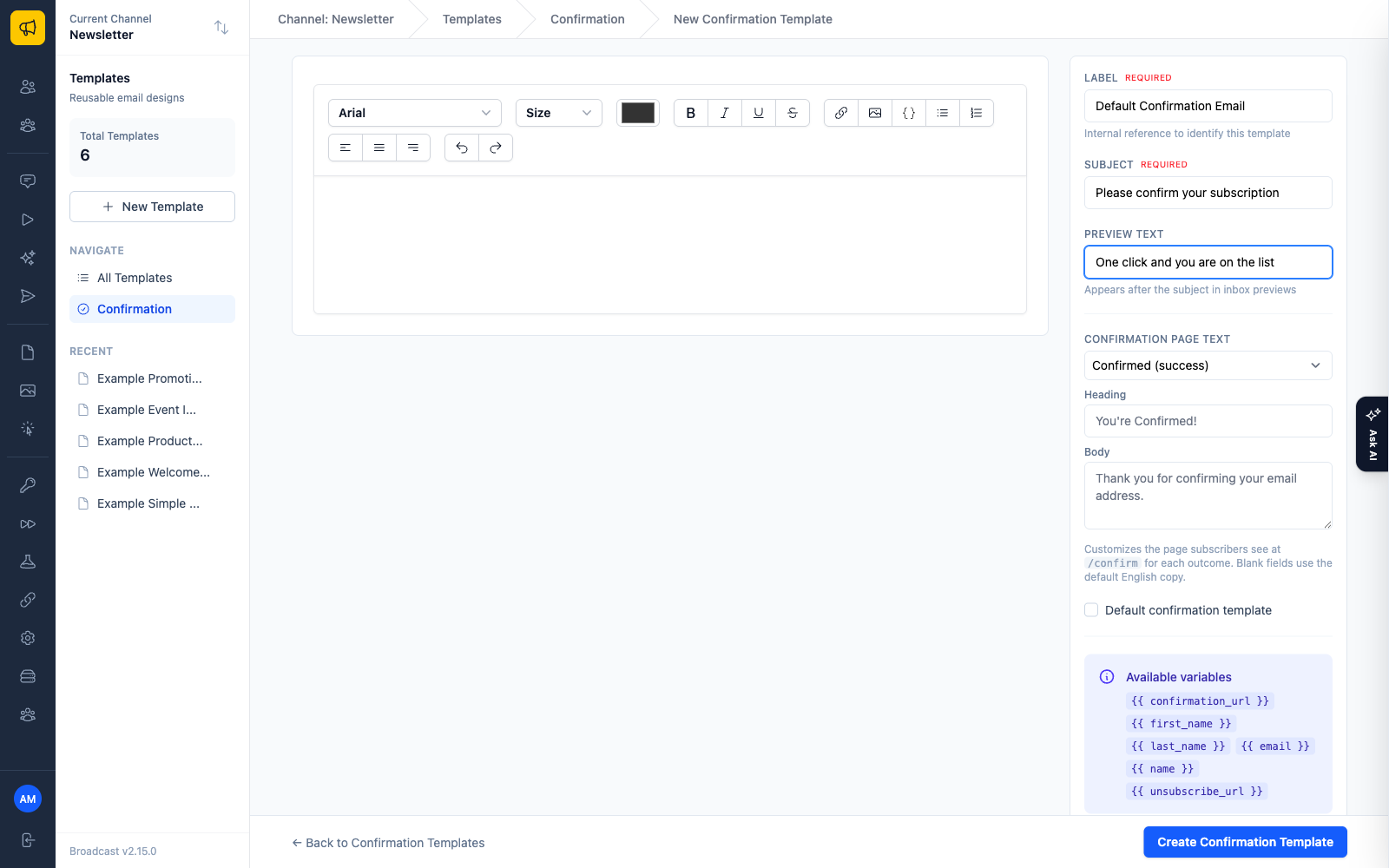Click the Heading input field
This screenshot has width=1389, height=868.
coord(1208,421)
